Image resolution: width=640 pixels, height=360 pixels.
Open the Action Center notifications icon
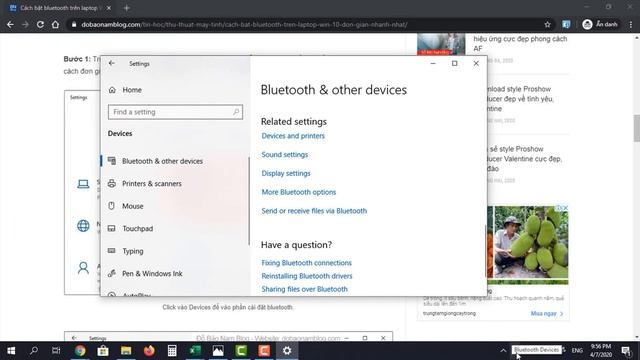(x=626, y=351)
